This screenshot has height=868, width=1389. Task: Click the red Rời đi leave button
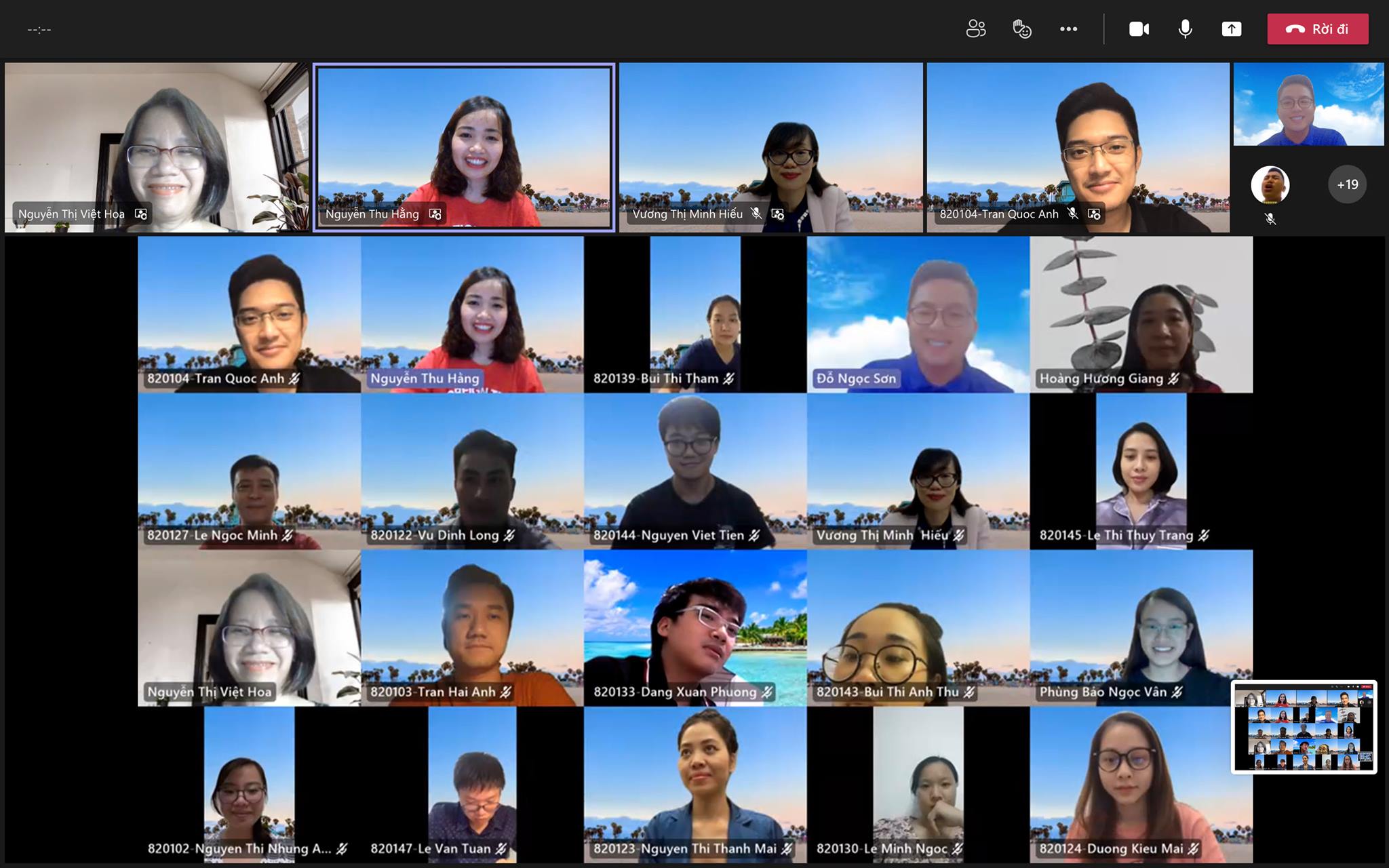(1317, 28)
